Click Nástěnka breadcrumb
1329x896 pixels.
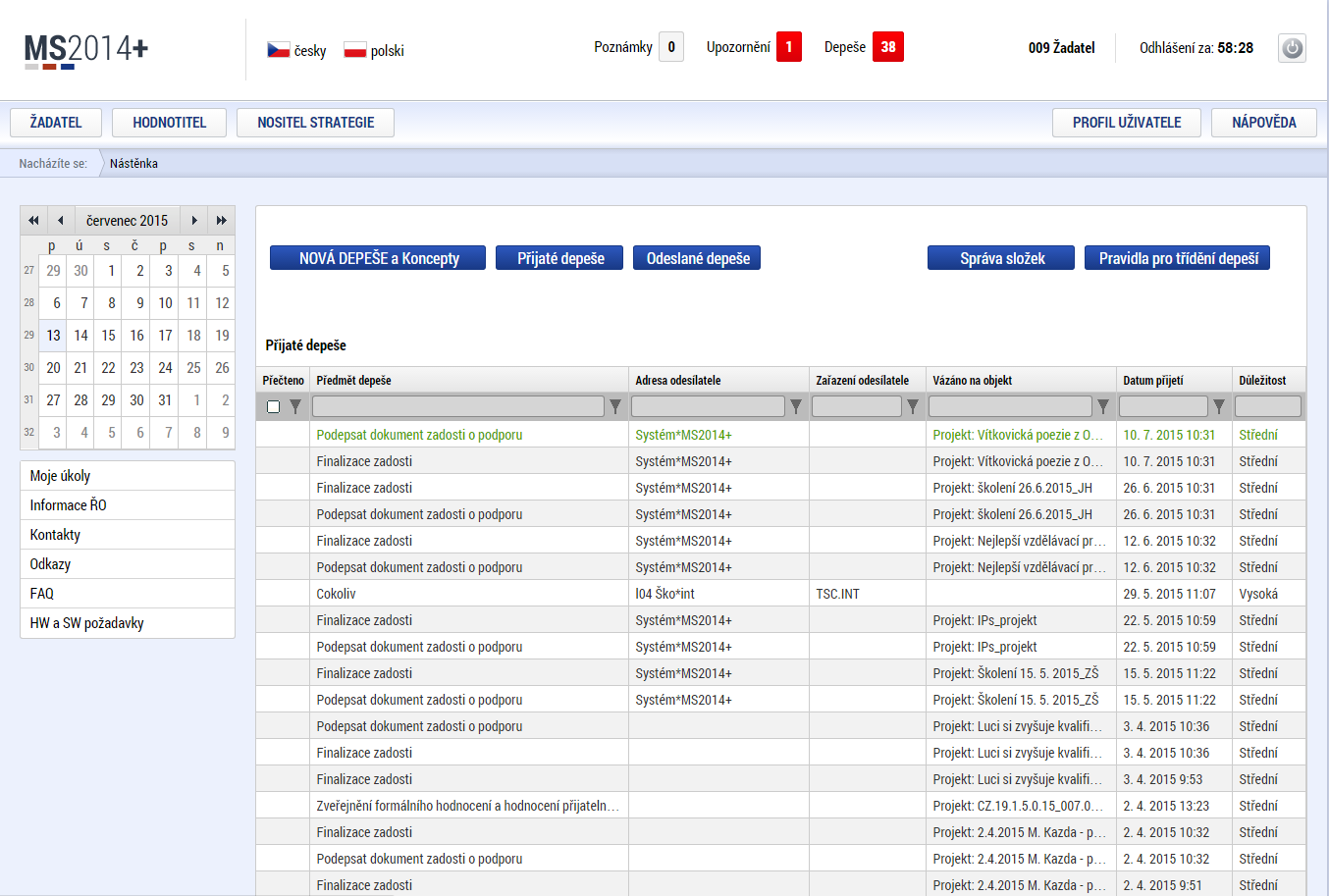(133, 164)
